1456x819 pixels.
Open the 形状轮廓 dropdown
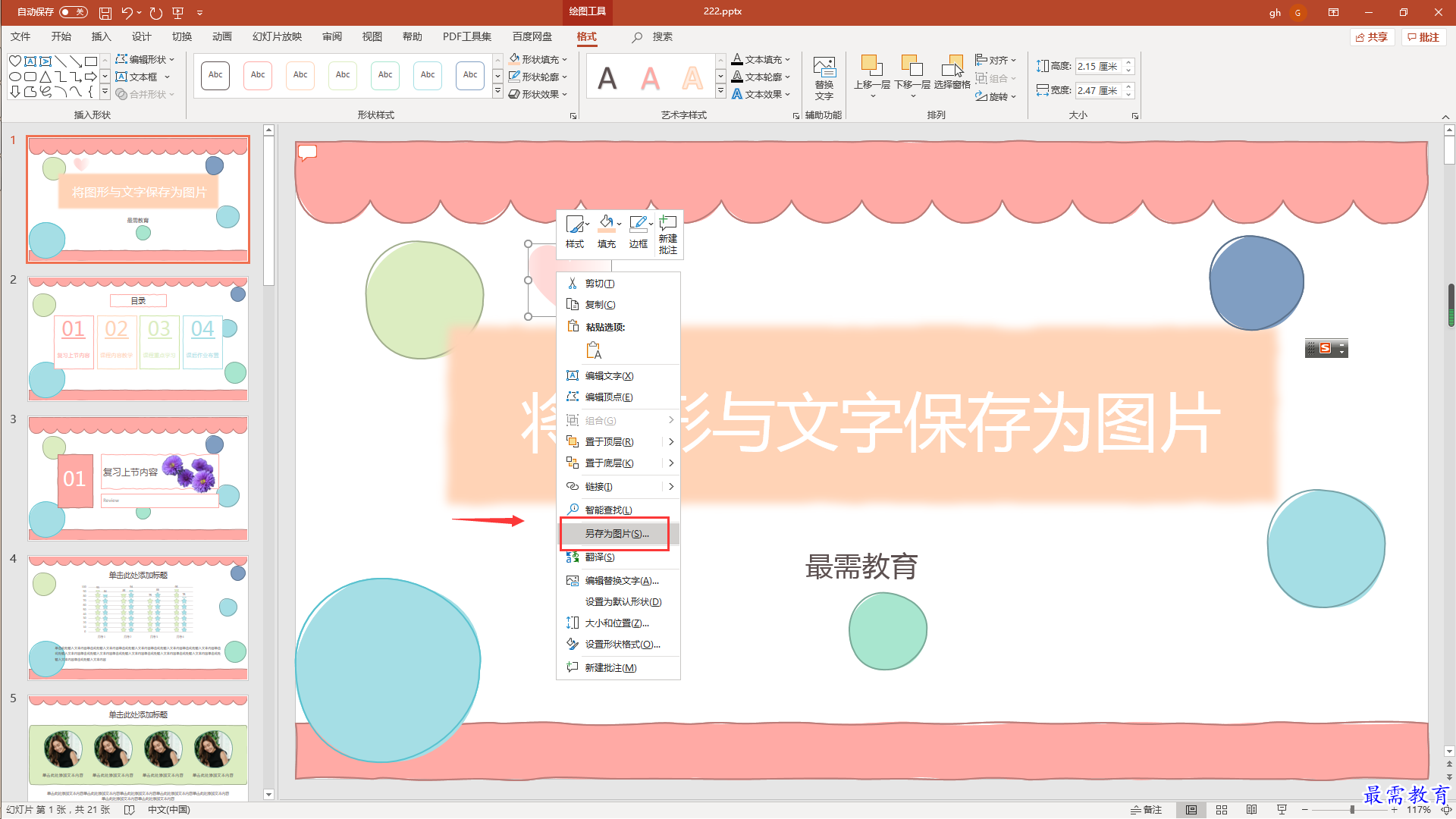(x=538, y=77)
